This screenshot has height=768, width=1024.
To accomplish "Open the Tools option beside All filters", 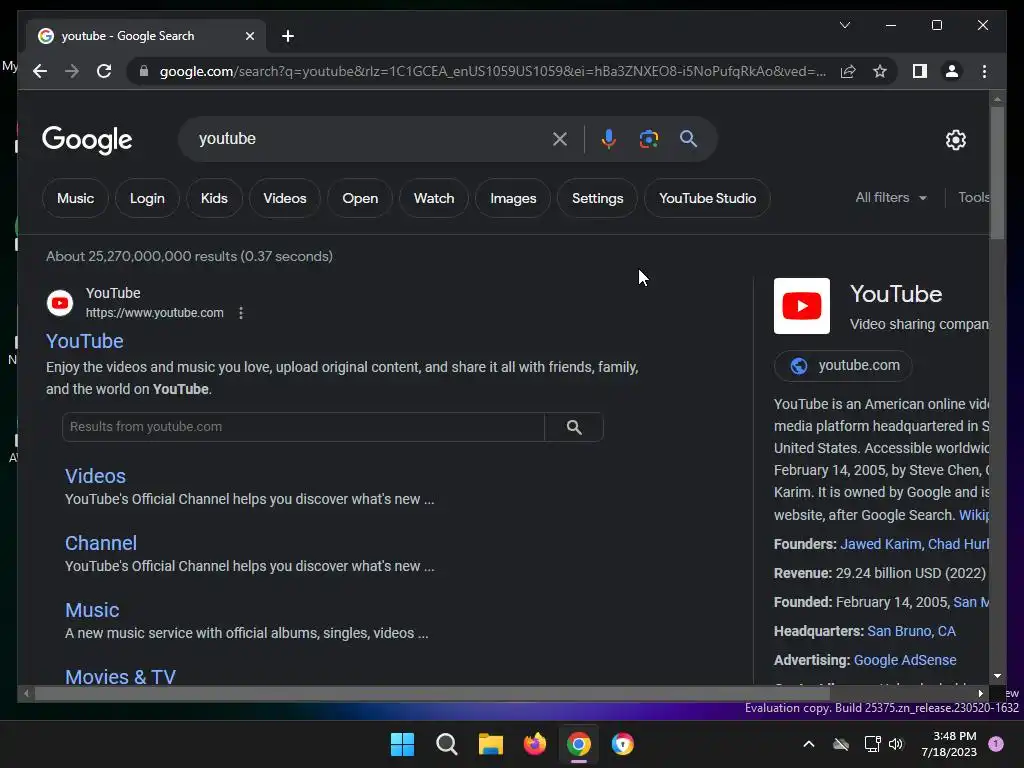I will click(x=973, y=197).
